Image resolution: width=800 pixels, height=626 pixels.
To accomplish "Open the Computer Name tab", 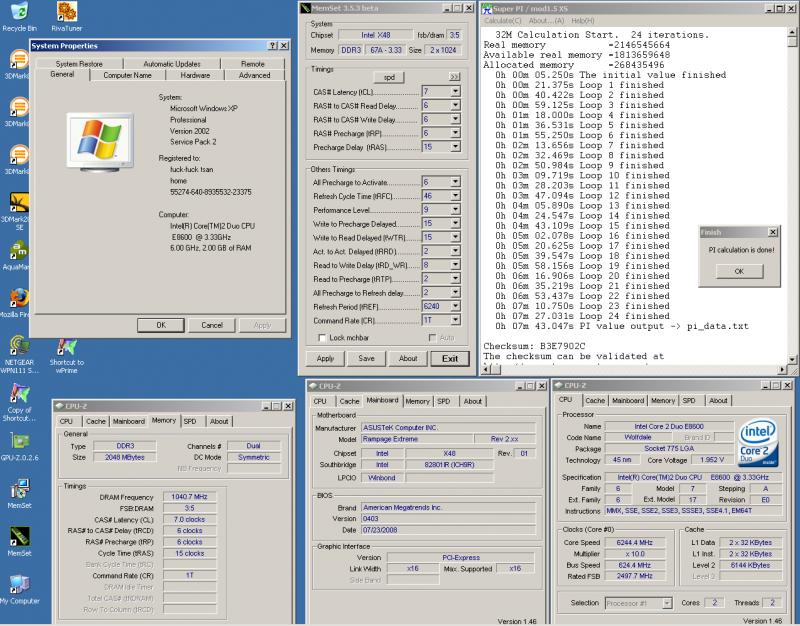I will coord(127,76).
